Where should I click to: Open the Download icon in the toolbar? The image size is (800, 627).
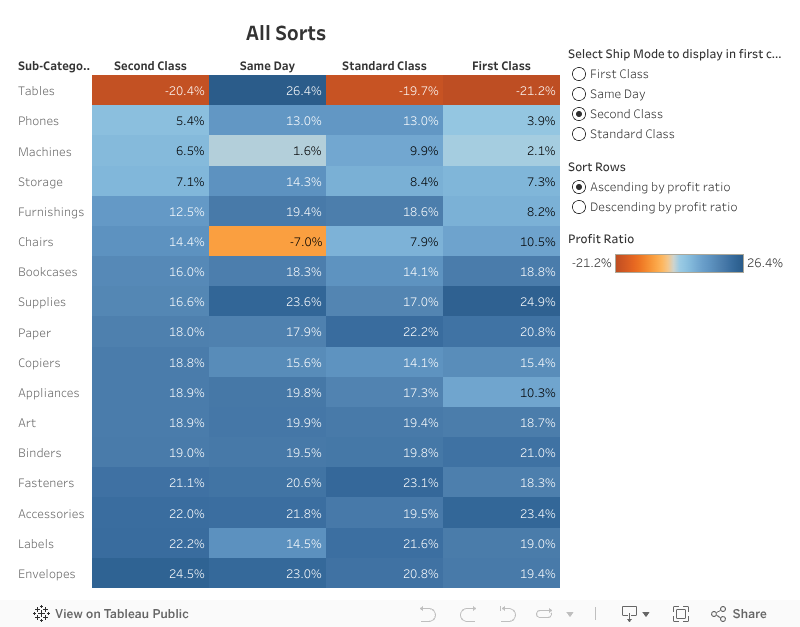pos(630,613)
